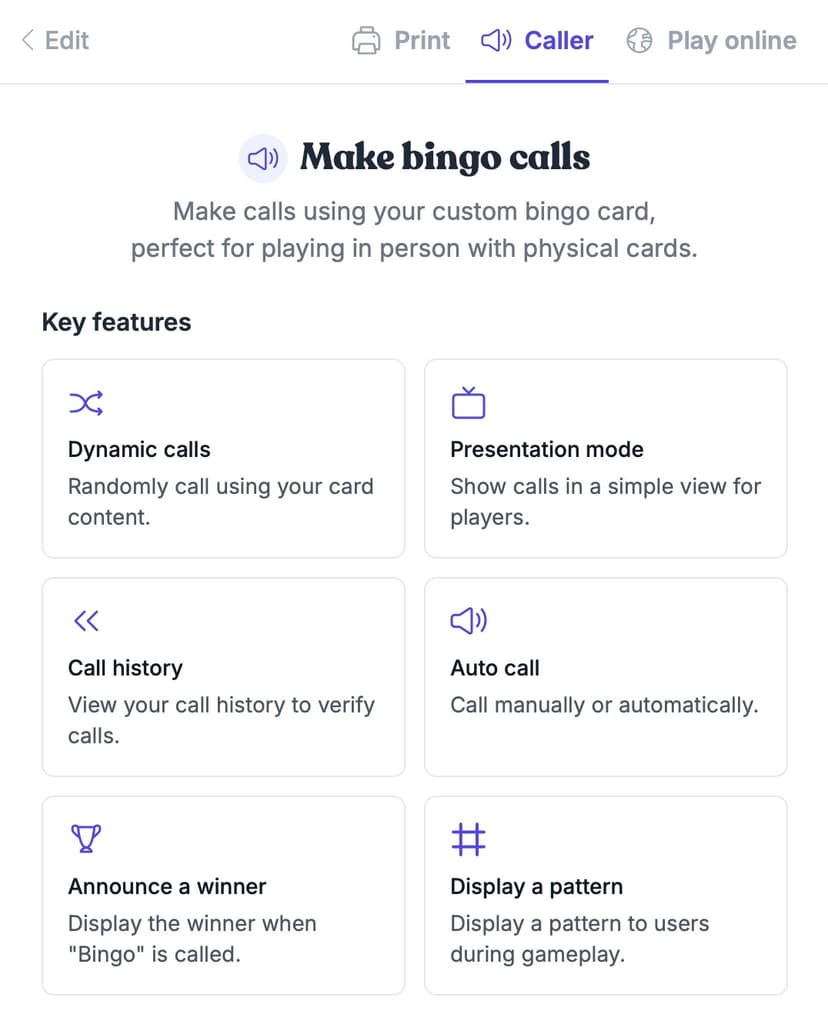Screen dimensions: 828x1034
Task: Open the Dynamic calls feature card
Action: [222, 458]
